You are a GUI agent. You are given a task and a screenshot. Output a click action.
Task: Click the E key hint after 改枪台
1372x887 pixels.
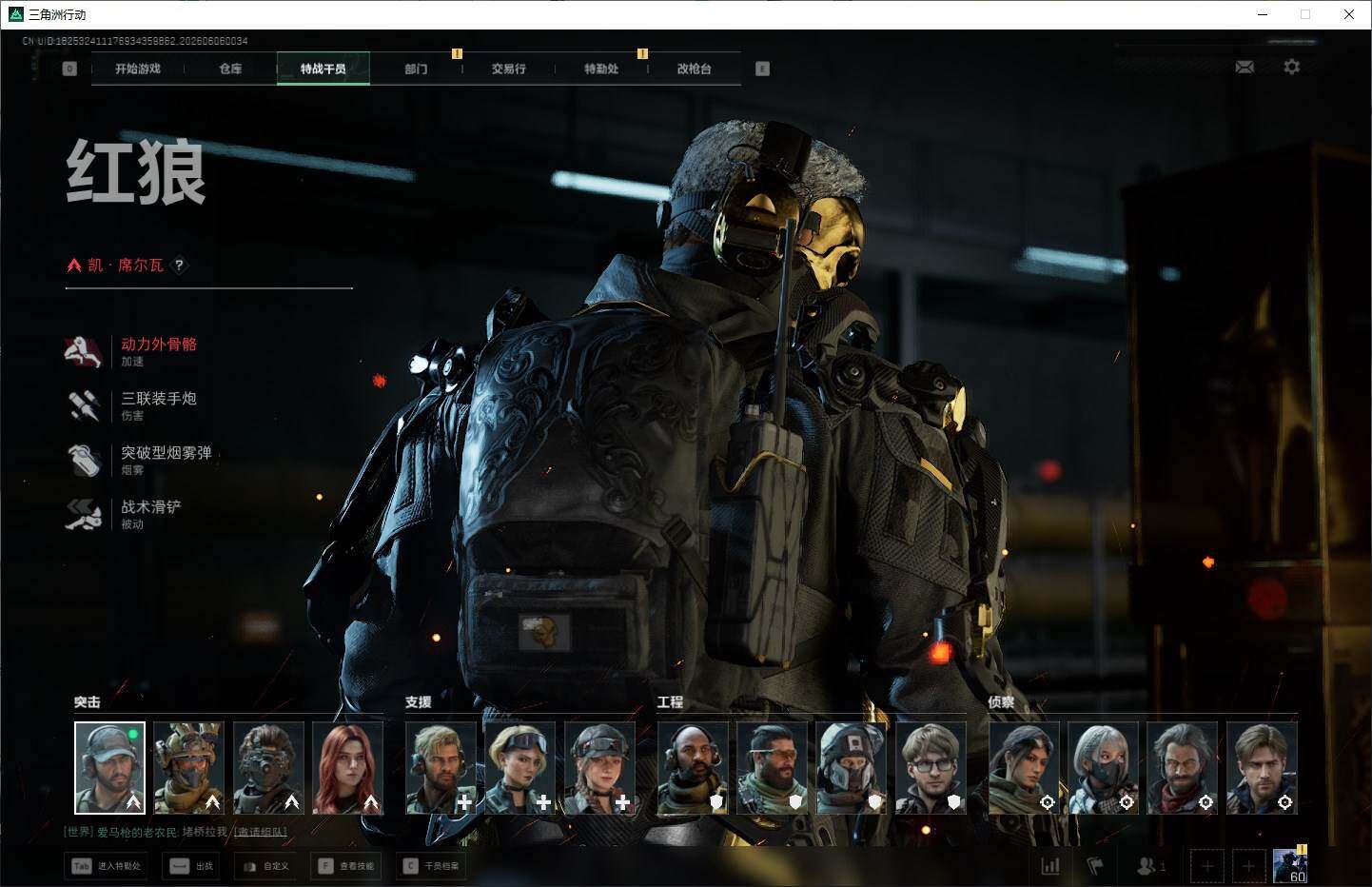762,69
